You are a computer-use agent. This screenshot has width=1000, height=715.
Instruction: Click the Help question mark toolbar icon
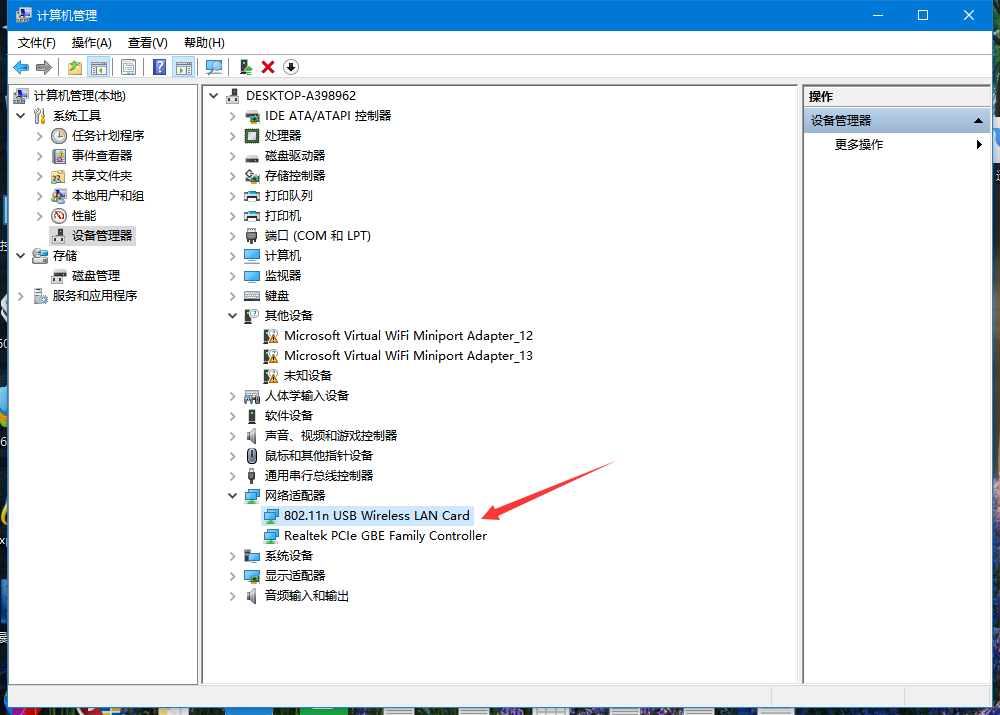coord(159,67)
